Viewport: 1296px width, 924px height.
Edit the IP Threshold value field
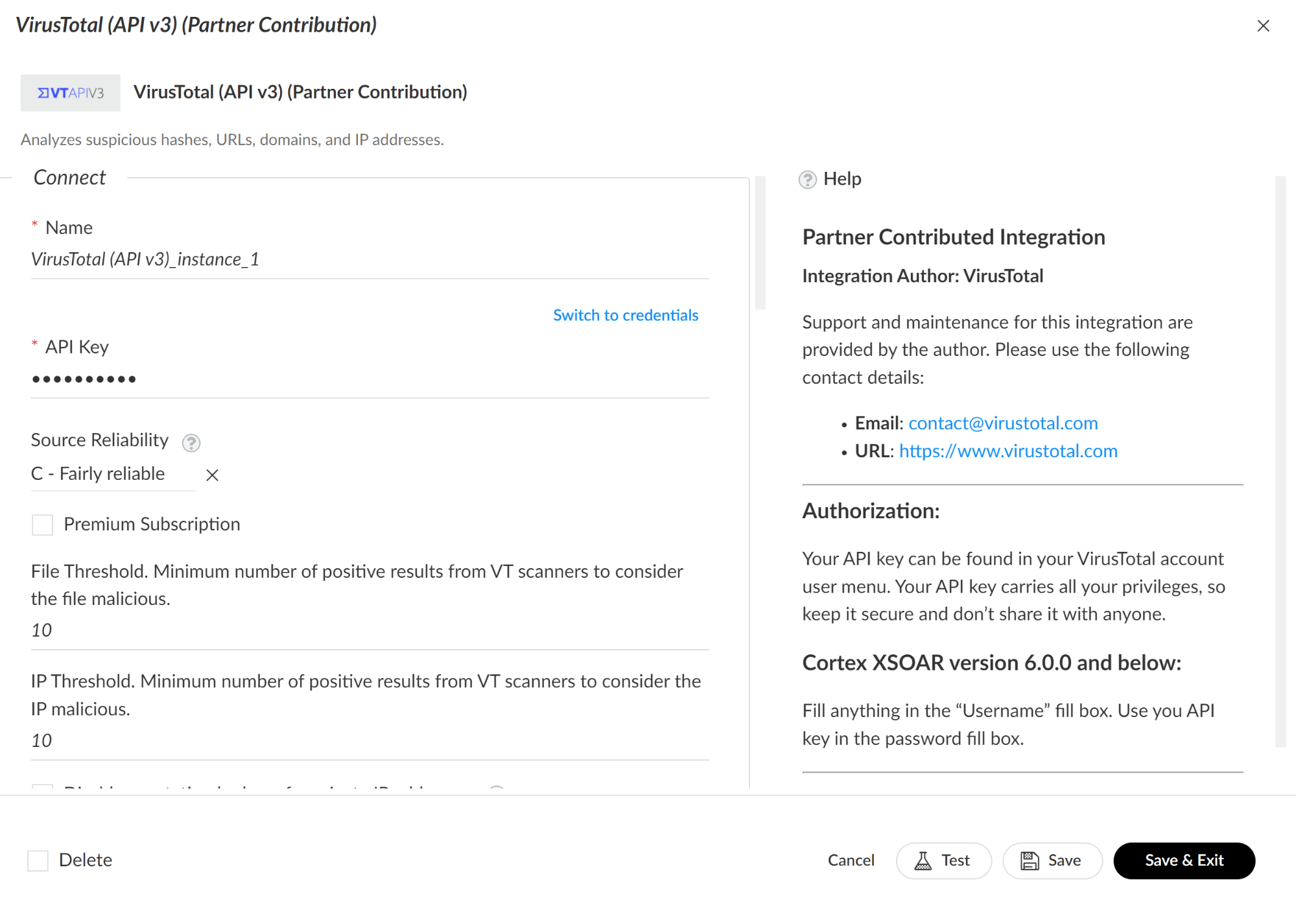pyautogui.click(x=370, y=741)
